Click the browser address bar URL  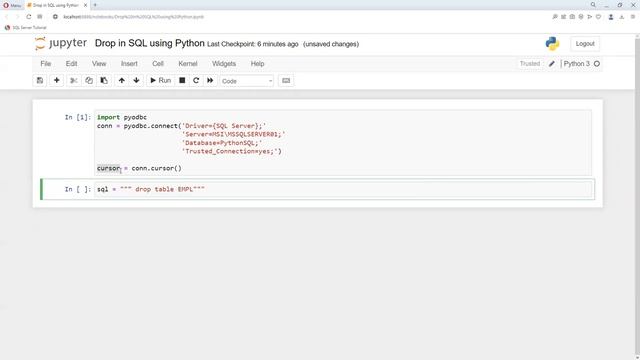[x=133, y=17]
